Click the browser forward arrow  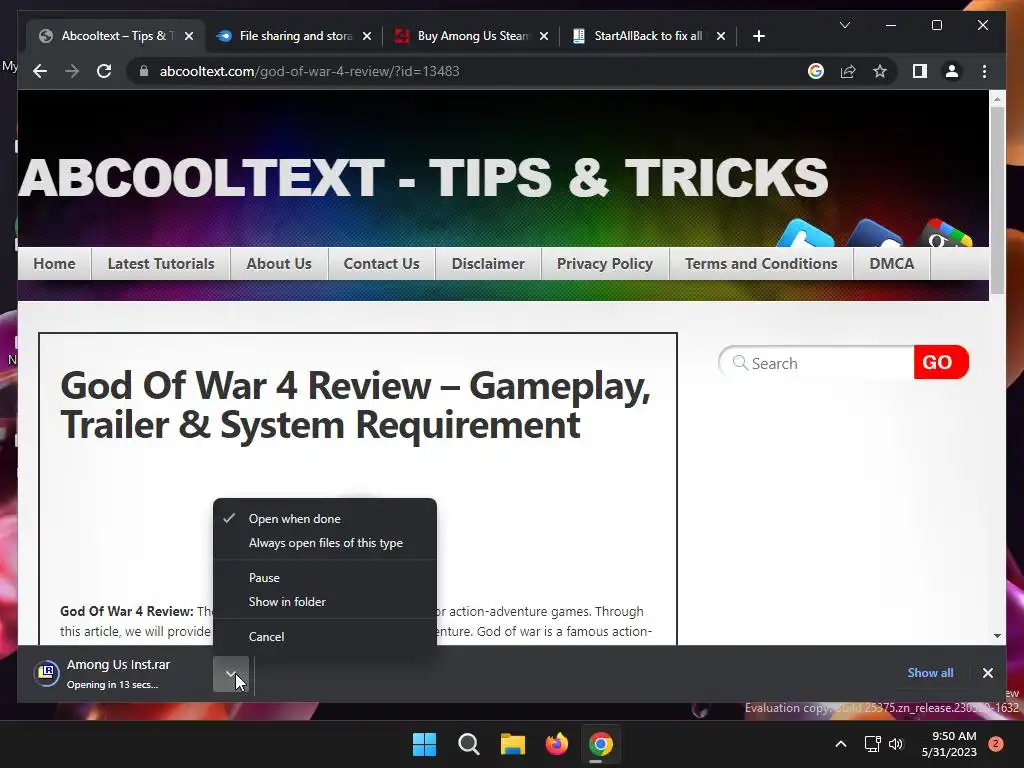tap(72, 71)
